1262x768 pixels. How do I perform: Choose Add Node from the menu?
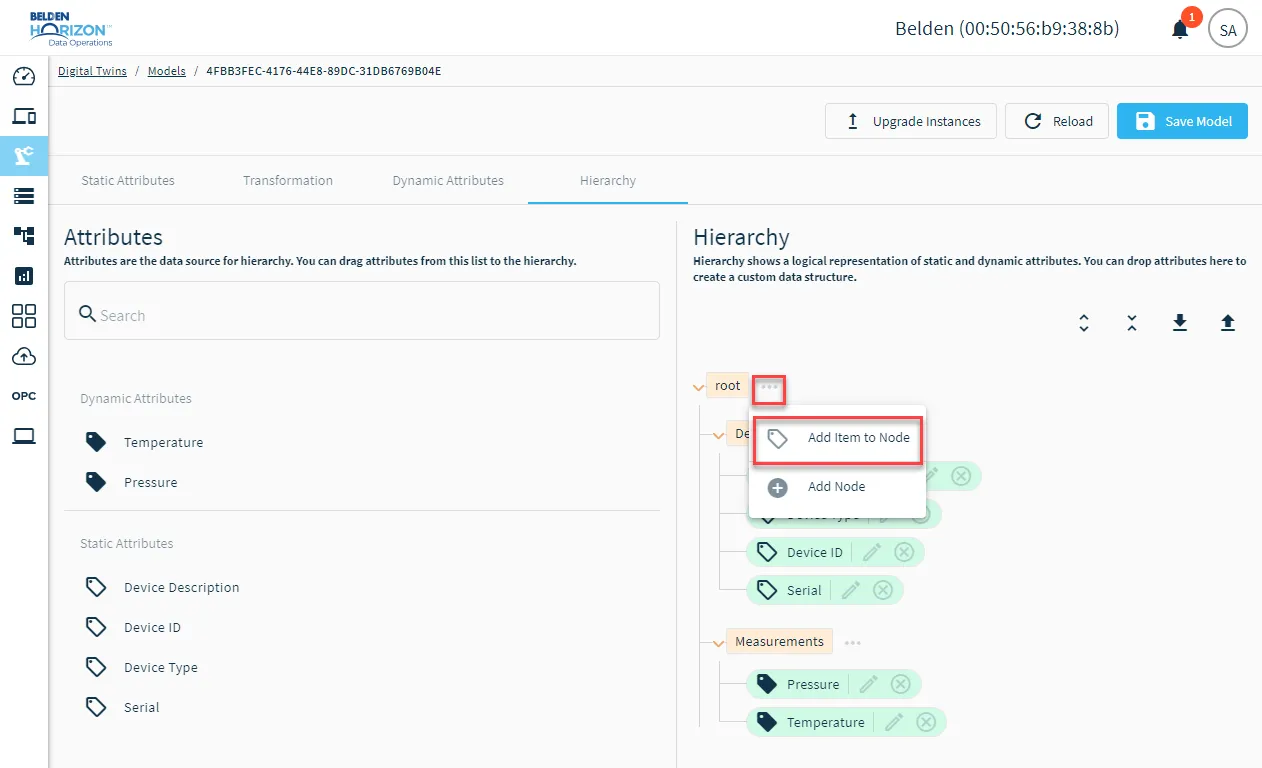pyautogui.click(x=837, y=487)
